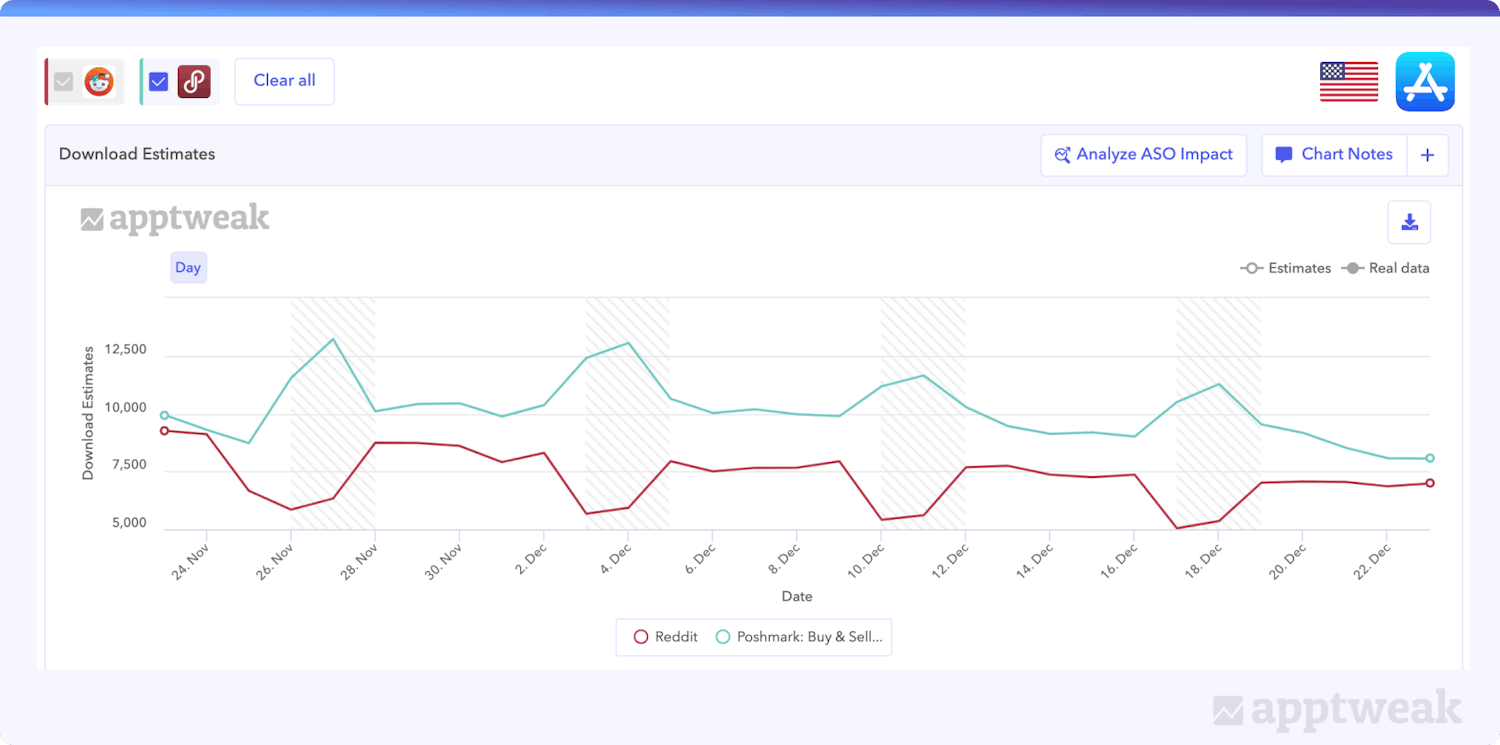Select the Day granularity option
The image size is (1500, 745).
[188, 267]
